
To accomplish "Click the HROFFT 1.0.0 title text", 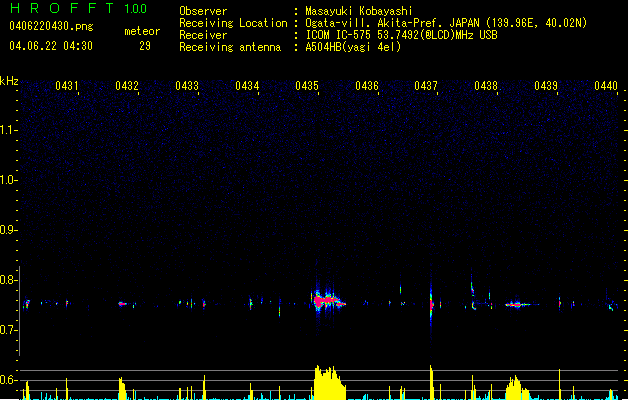I will pyautogui.click(x=78, y=8).
